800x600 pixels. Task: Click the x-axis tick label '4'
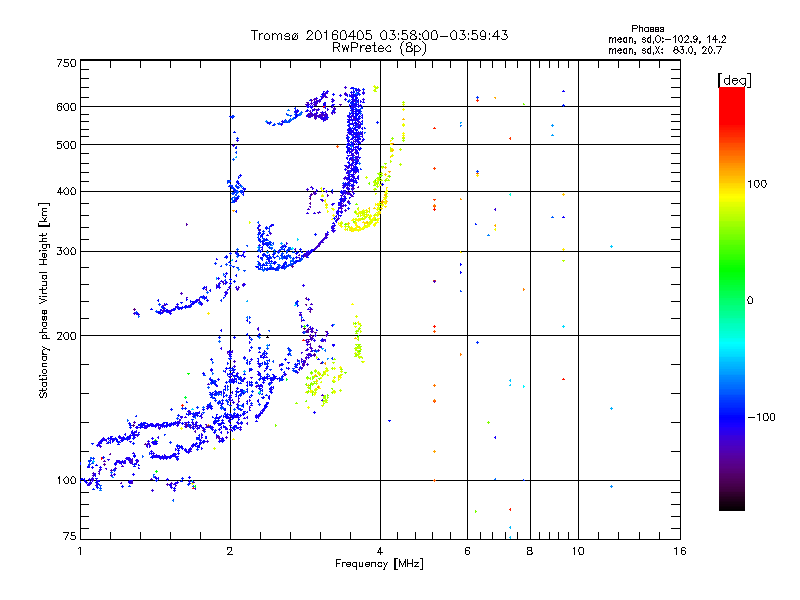click(x=380, y=551)
